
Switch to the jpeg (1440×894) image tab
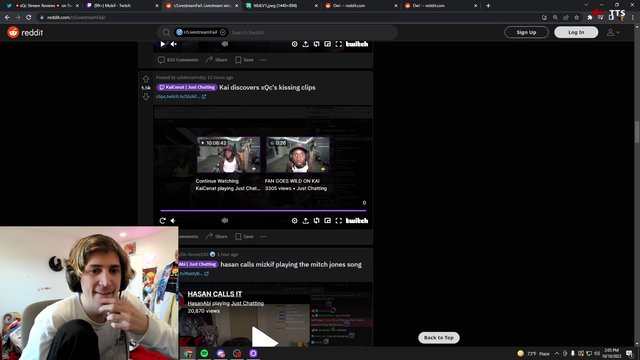pyautogui.click(x=282, y=6)
